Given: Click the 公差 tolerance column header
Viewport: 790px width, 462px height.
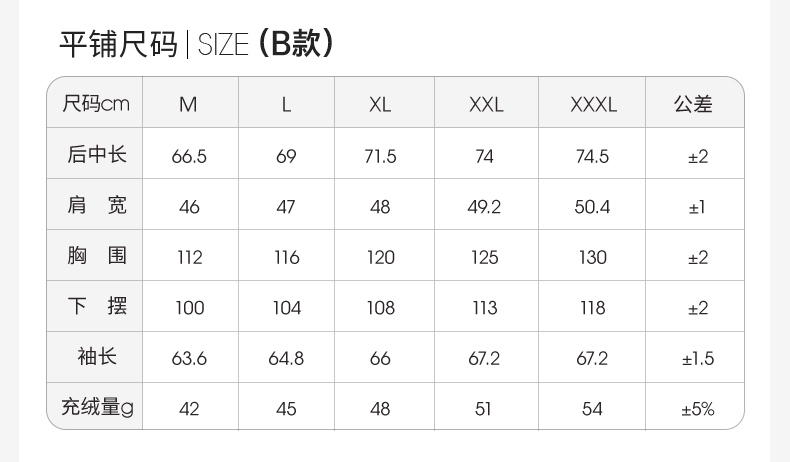Looking at the screenshot, I should [693, 104].
